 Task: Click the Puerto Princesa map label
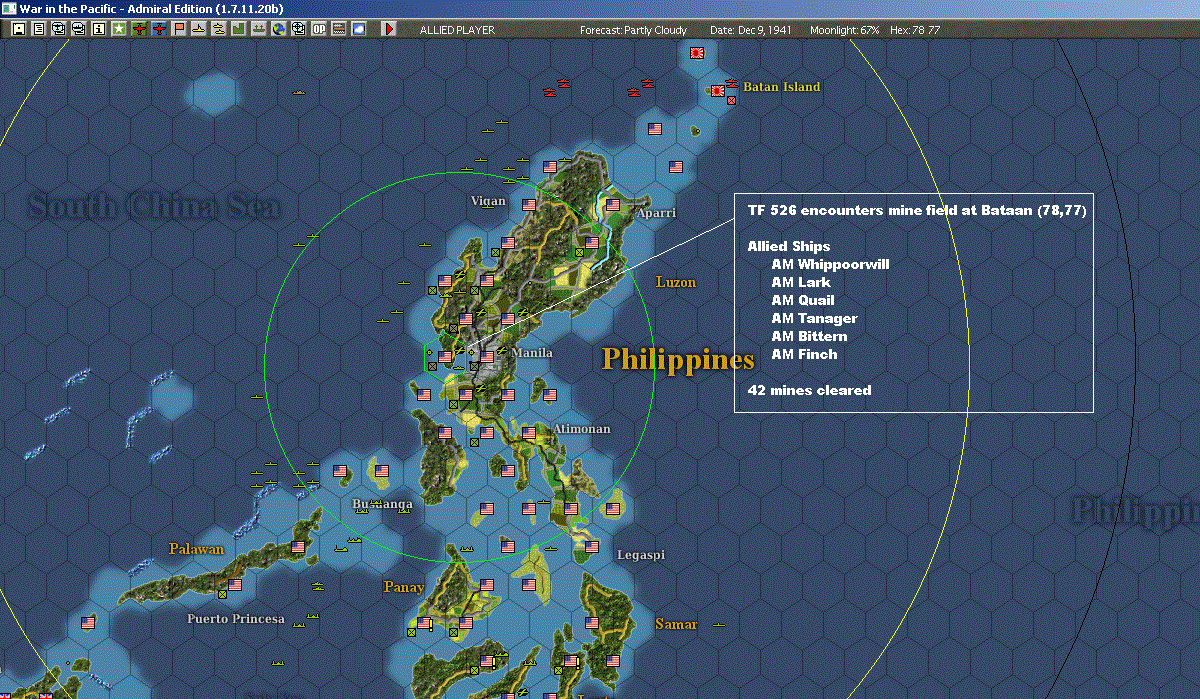tap(236, 619)
